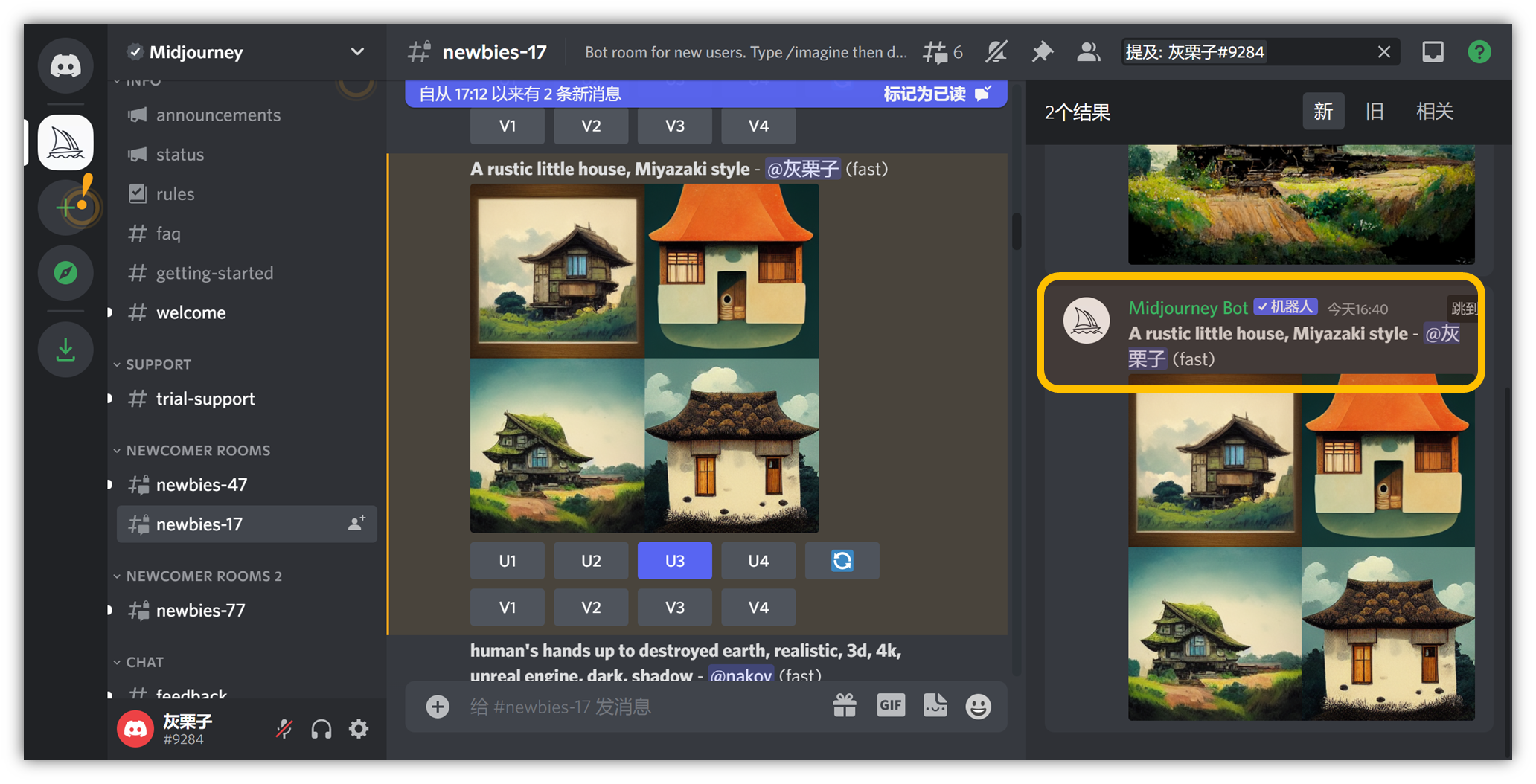Open Discord home direct messages icon
The image size is (1536, 784).
point(65,66)
